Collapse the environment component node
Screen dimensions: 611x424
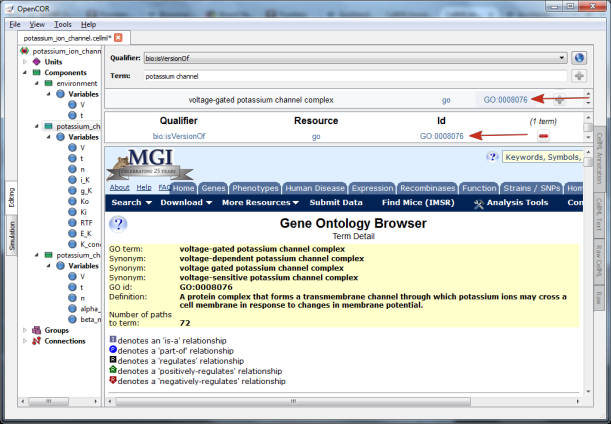coord(37,83)
